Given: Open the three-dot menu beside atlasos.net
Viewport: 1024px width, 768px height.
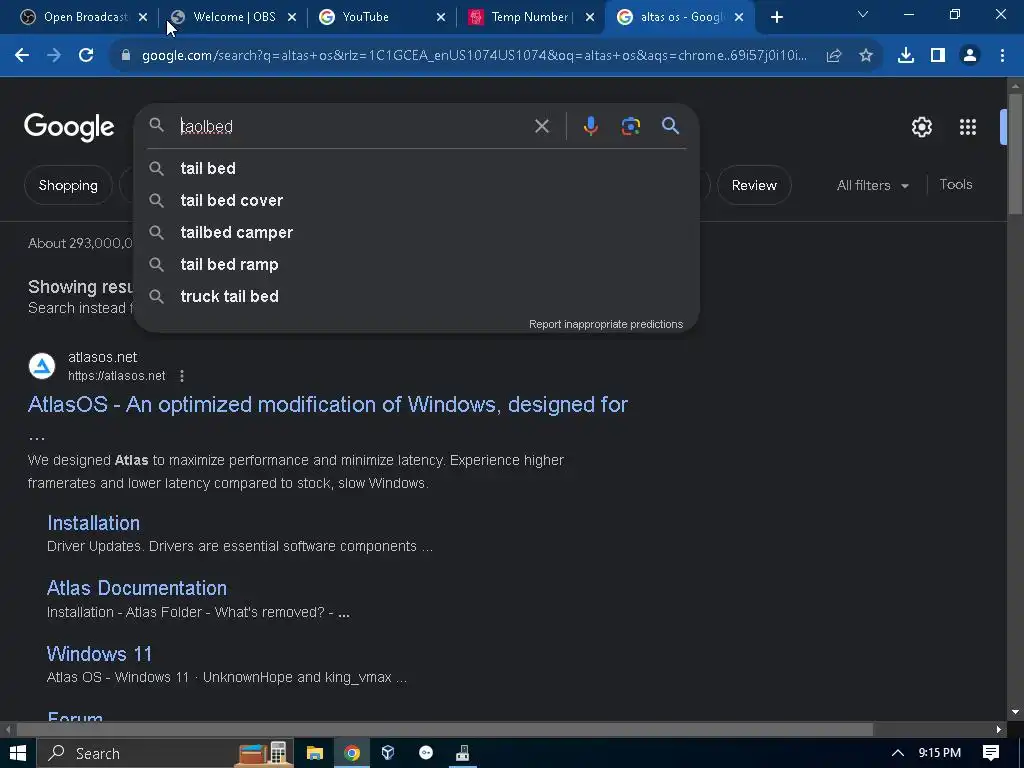Looking at the screenshot, I should (182, 376).
